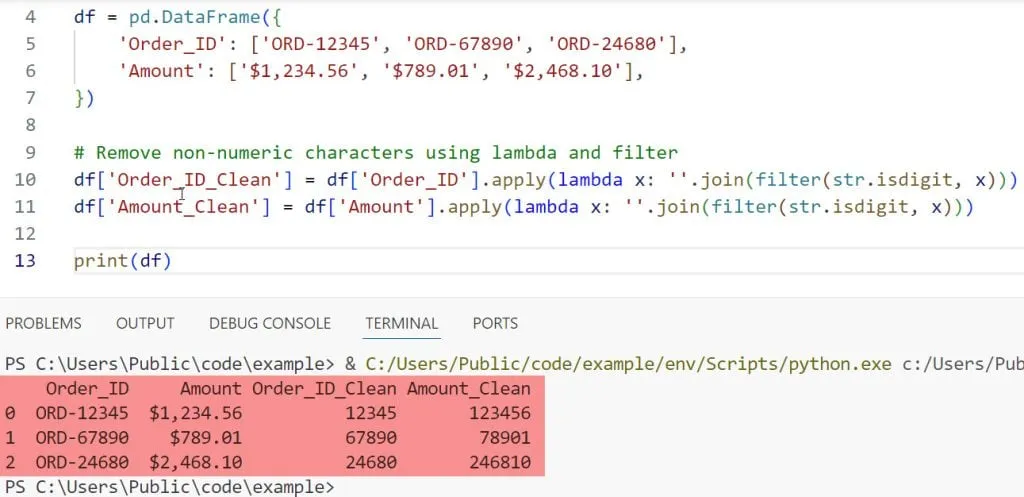Click line number 9 in the gutter
1024x497 pixels.
pos(31,153)
